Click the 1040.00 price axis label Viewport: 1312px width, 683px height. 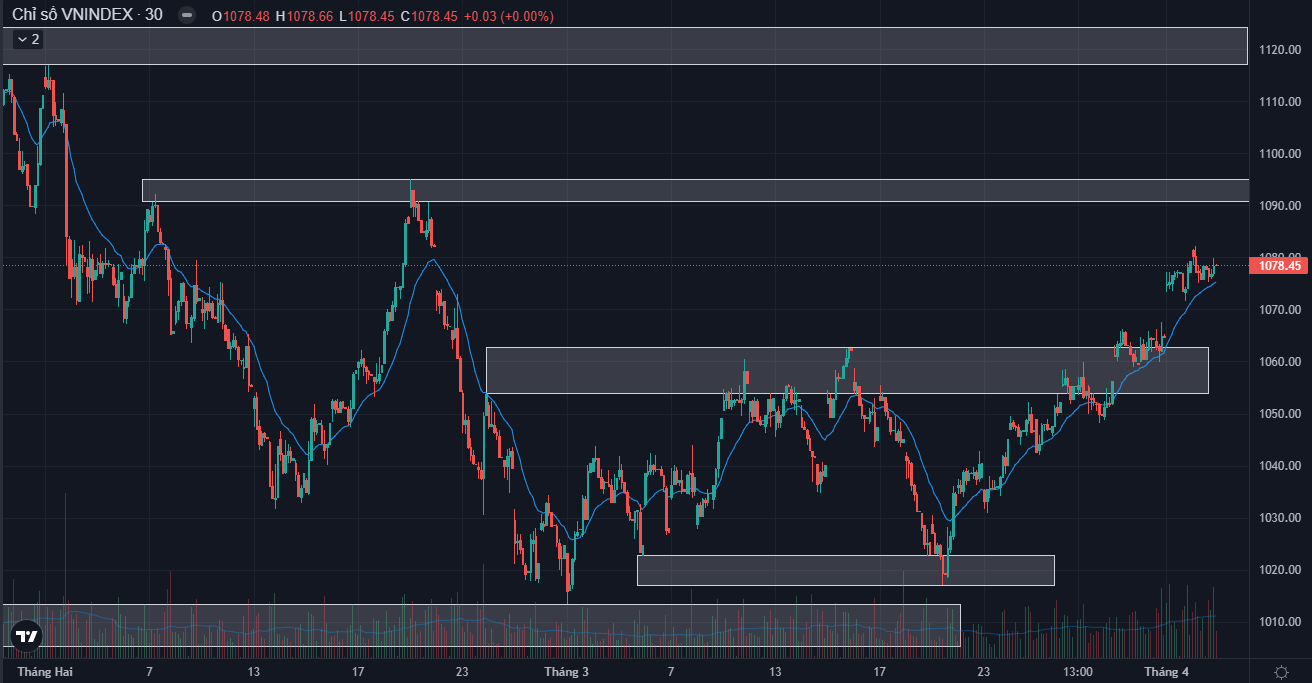1280,466
